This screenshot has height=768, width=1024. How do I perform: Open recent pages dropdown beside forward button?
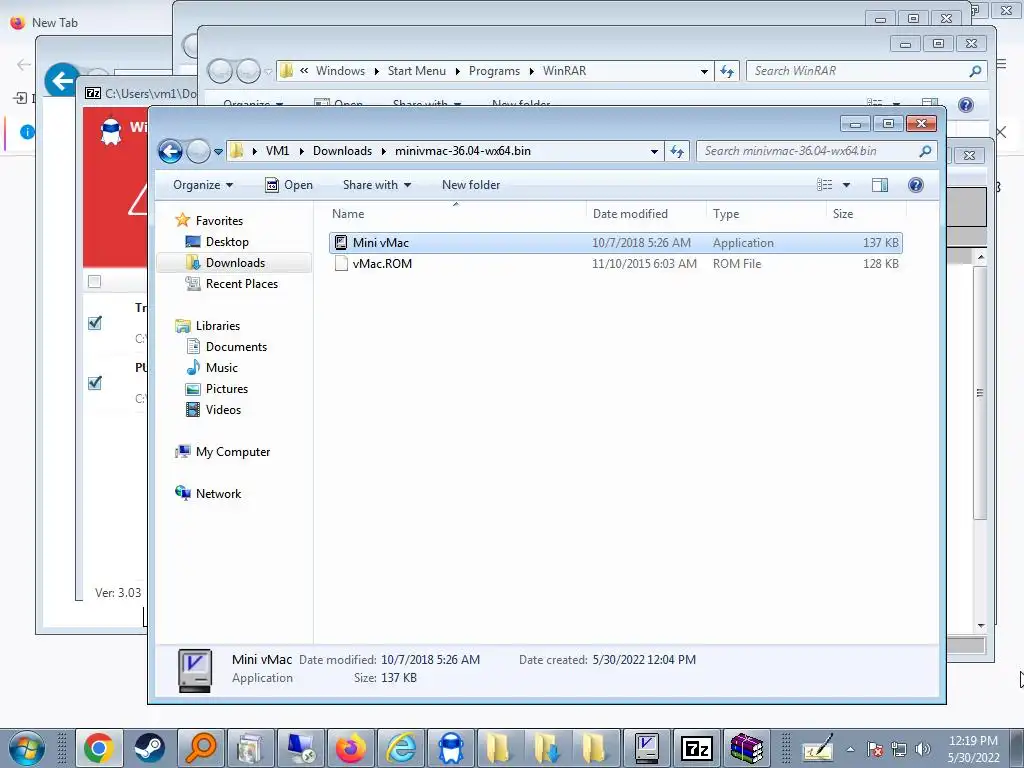tap(218, 152)
